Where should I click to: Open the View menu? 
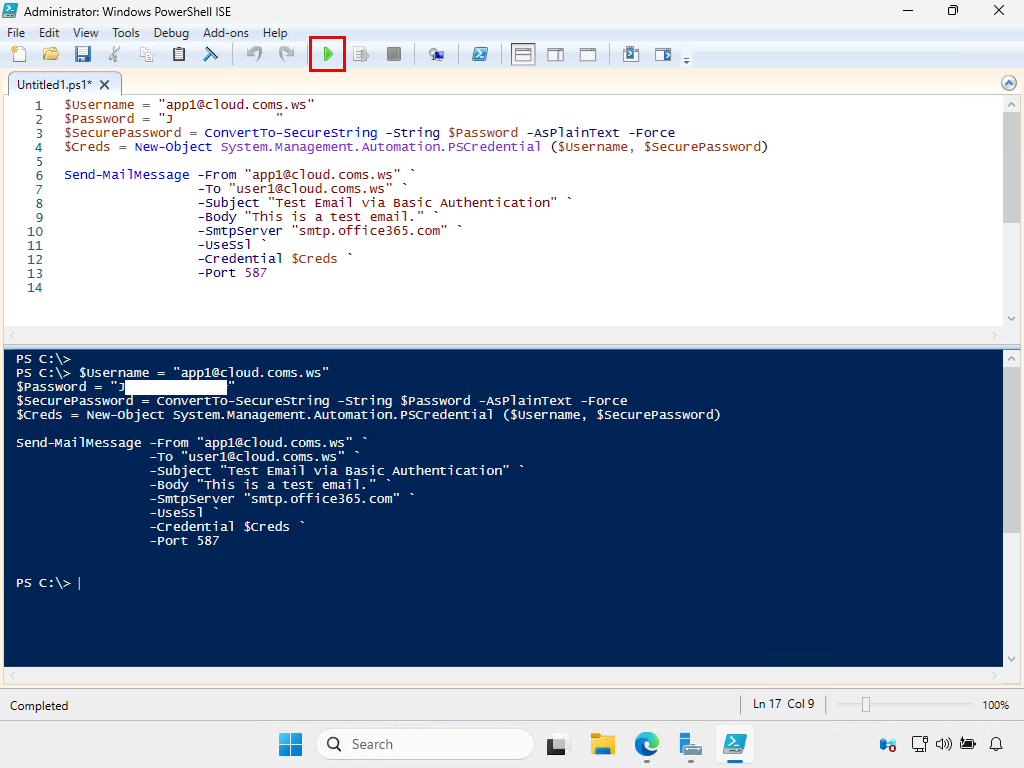86,33
